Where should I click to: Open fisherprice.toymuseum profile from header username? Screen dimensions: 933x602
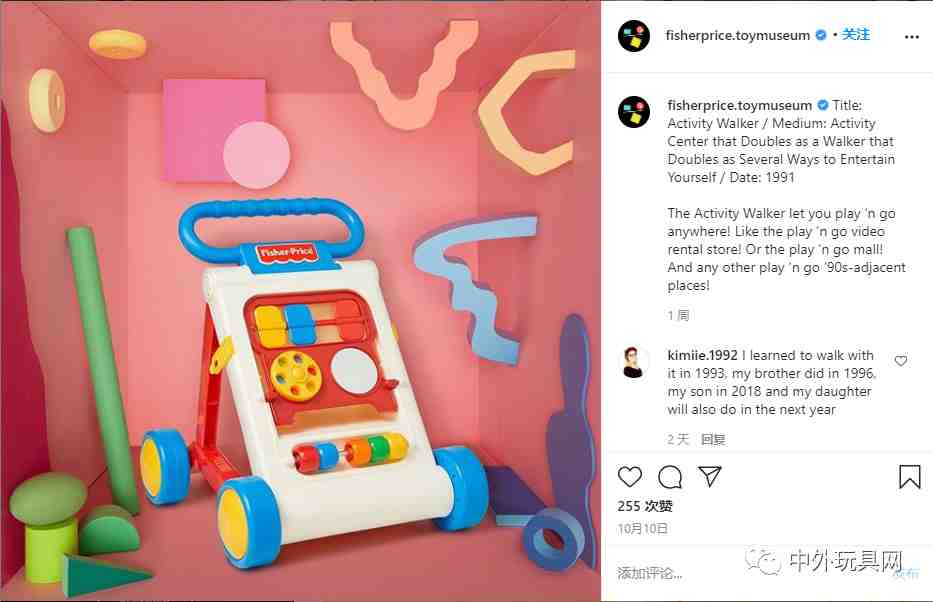tap(737, 35)
